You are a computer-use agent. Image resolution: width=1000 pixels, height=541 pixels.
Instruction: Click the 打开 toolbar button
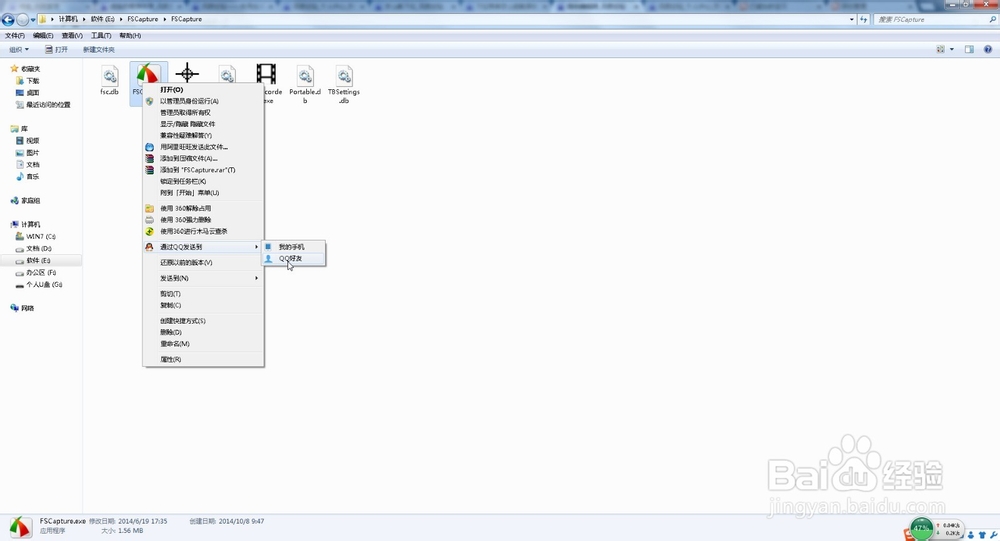[57, 49]
